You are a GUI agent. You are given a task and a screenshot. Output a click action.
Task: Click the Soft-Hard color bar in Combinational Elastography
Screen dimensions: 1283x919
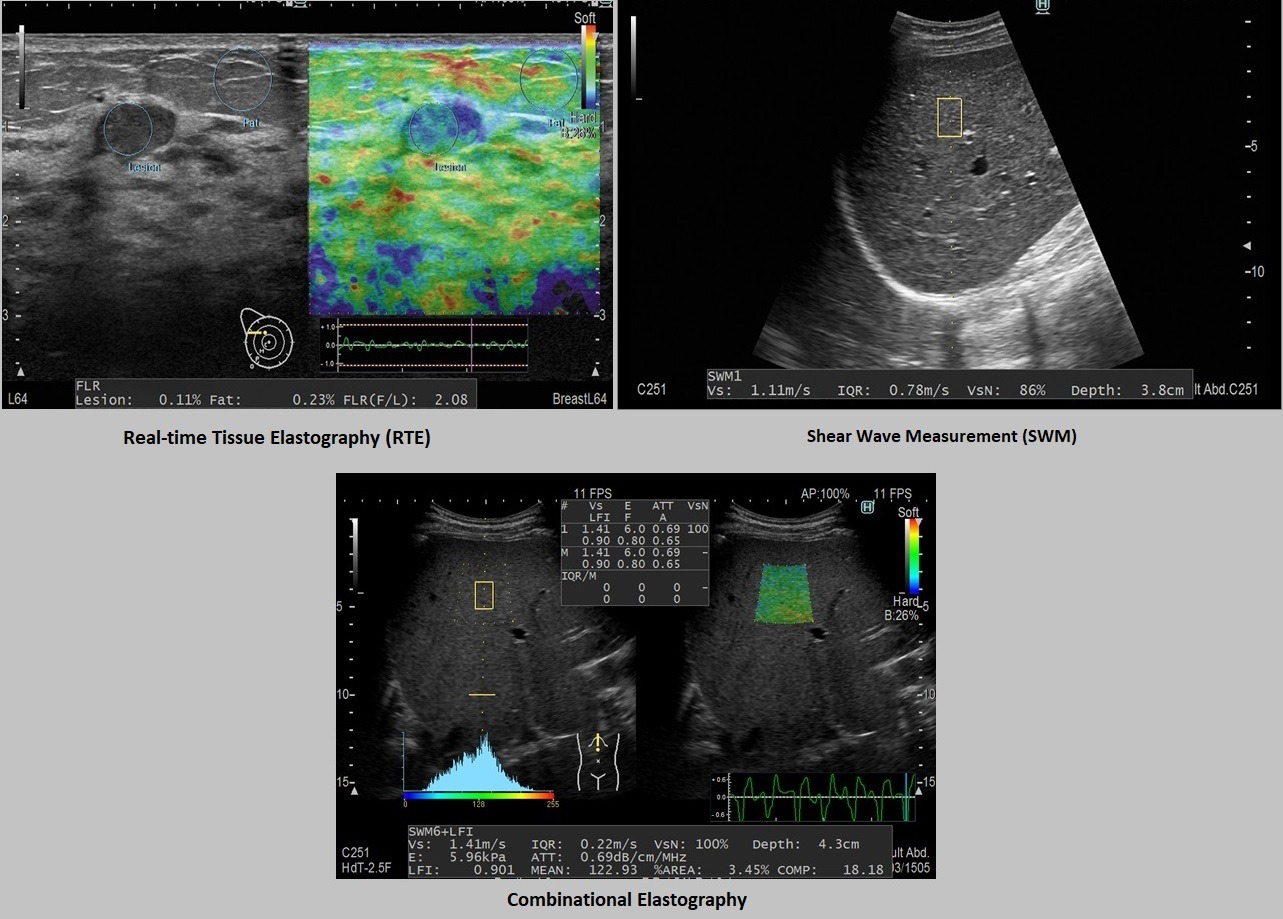[x=912, y=556]
